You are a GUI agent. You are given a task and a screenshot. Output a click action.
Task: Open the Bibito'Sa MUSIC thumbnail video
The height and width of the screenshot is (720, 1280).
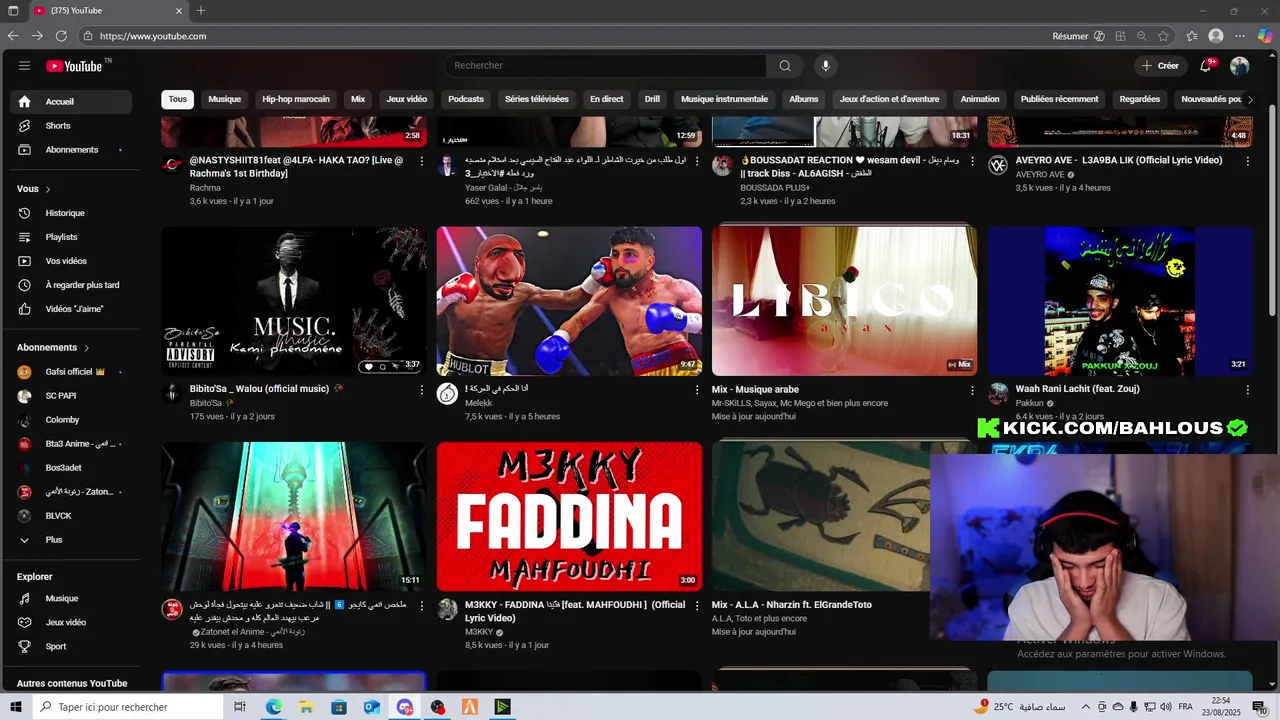click(294, 301)
